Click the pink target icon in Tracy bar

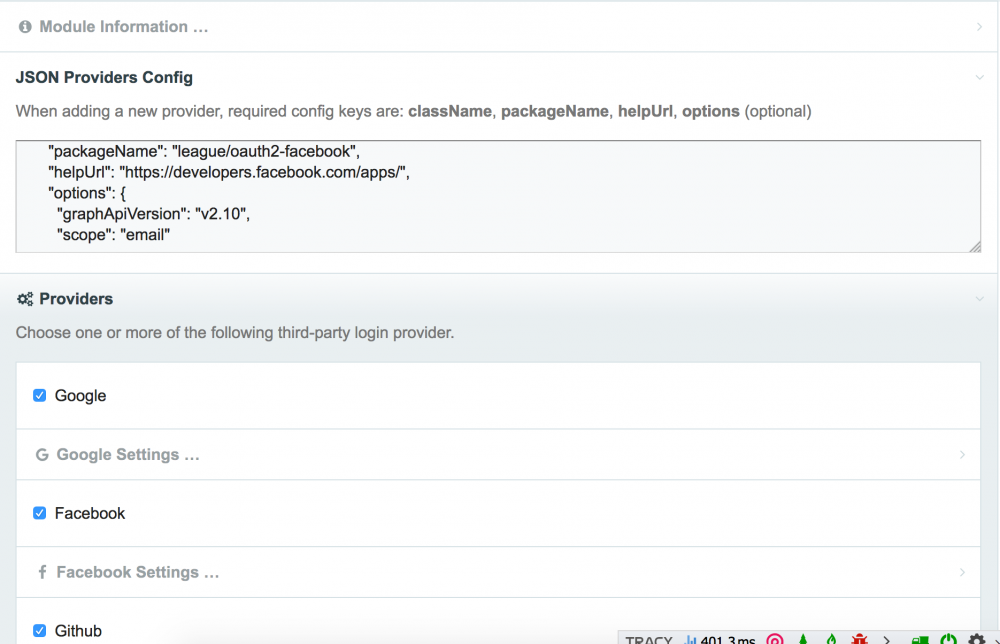[x=774, y=639]
